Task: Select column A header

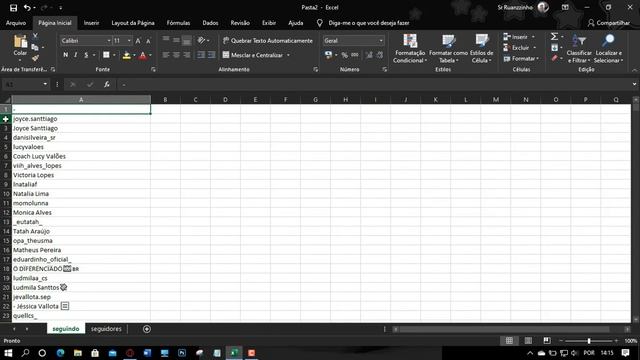Action: (x=81, y=100)
